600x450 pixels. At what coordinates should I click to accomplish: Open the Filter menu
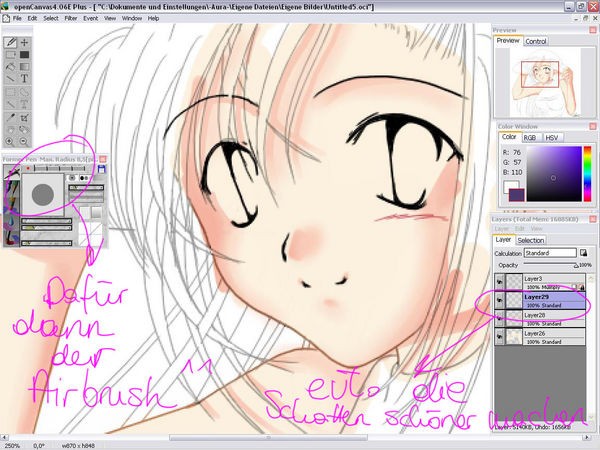[x=68, y=18]
